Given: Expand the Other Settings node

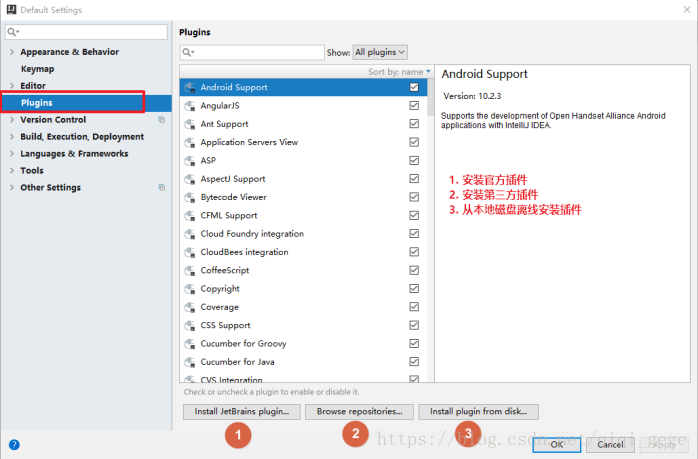Looking at the screenshot, I should coord(12,187).
